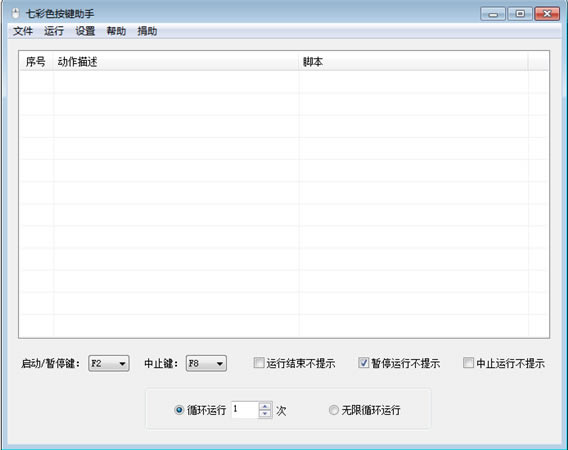Increase loop count with up arrow
Screen dimensions: 568x450
265,406
